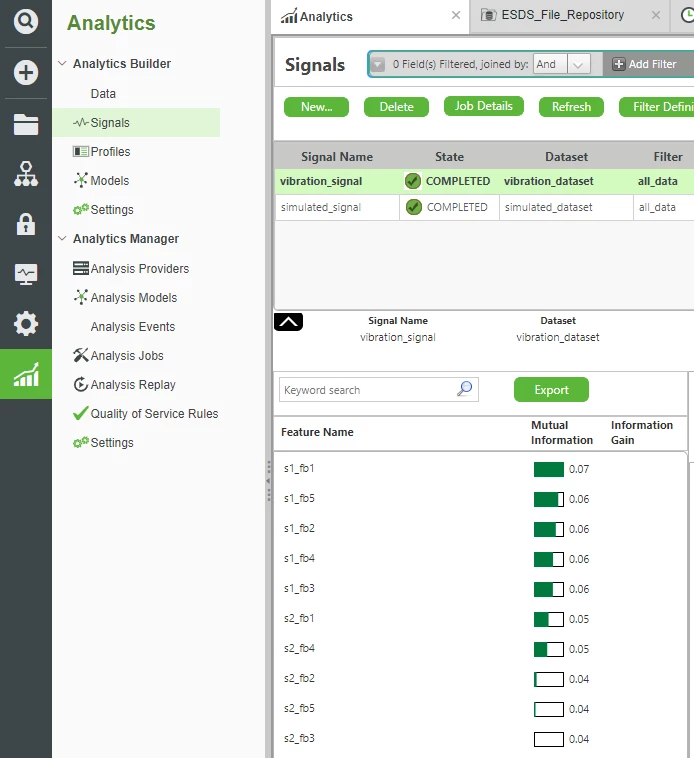
Task: Click the gears icon beside Analytics Manager Settings
Action: [x=81, y=442]
